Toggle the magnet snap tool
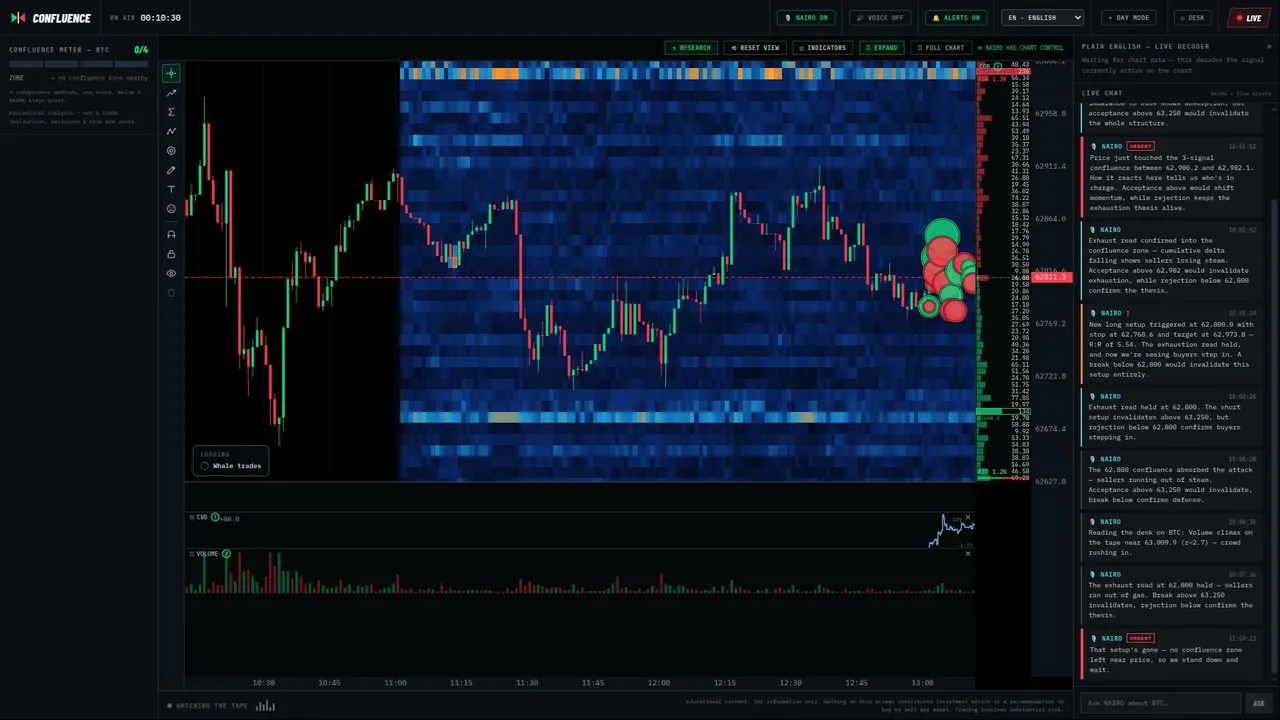1280x720 pixels. coord(171,234)
